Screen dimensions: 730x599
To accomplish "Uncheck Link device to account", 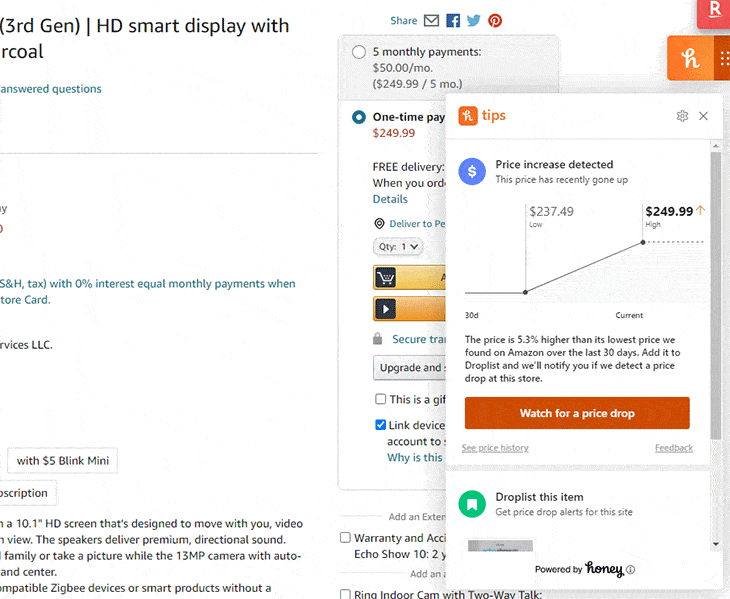I will (x=380, y=424).
